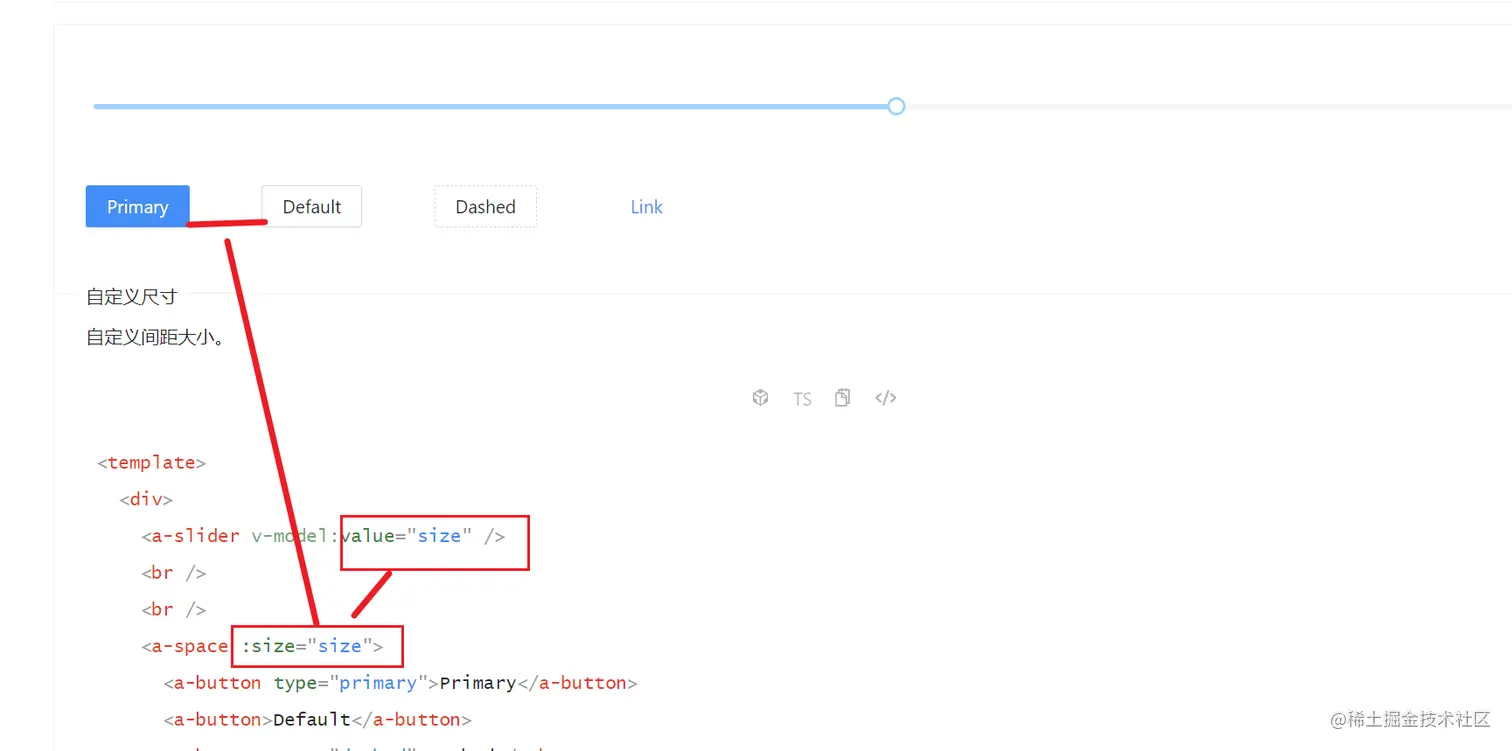Copy code with clipboard icon

843,398
